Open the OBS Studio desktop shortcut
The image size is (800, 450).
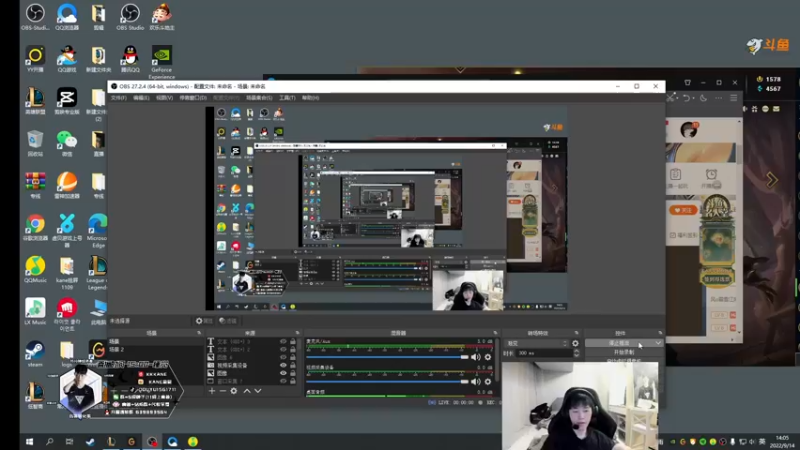130,17
